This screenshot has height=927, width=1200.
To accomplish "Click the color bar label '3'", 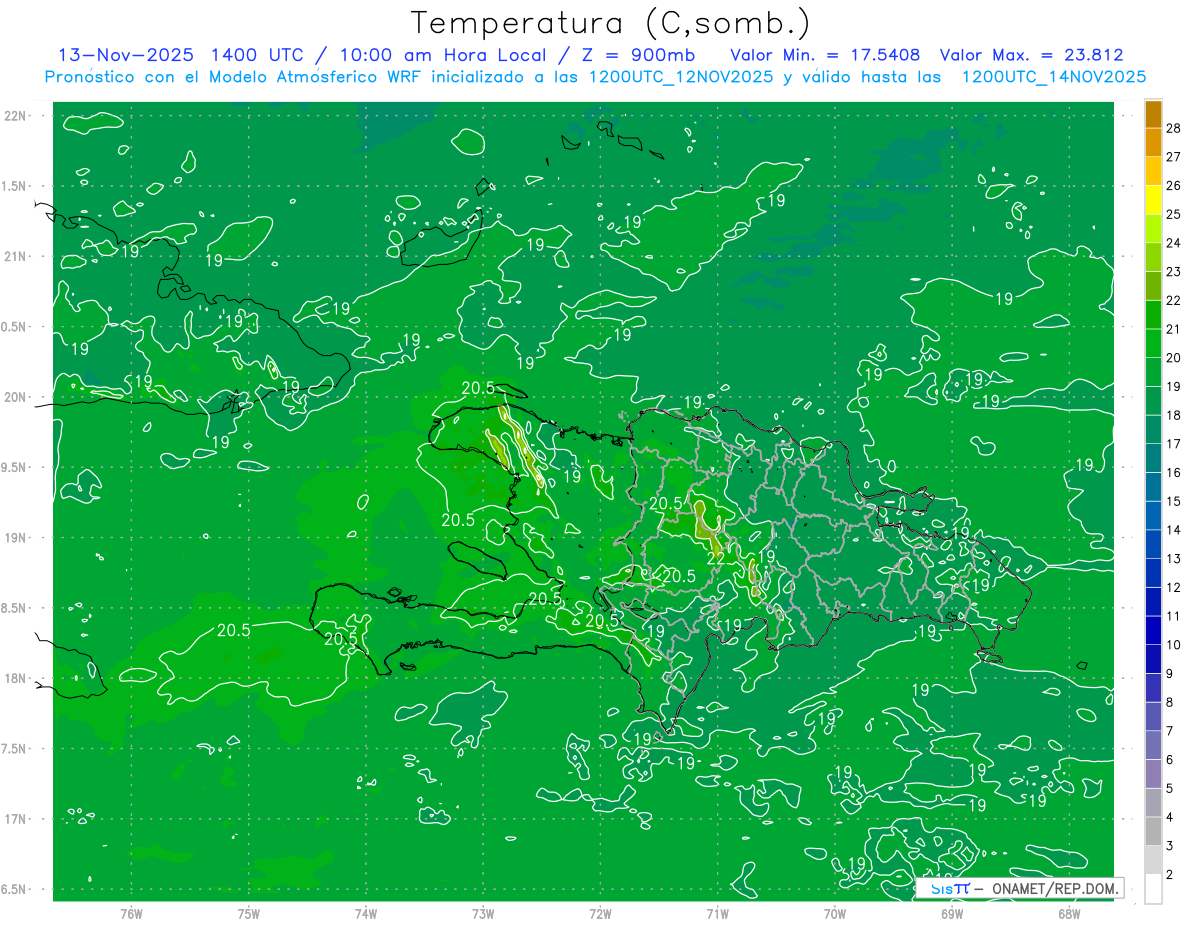I will pyautogui.click(x=1171, y=846).
